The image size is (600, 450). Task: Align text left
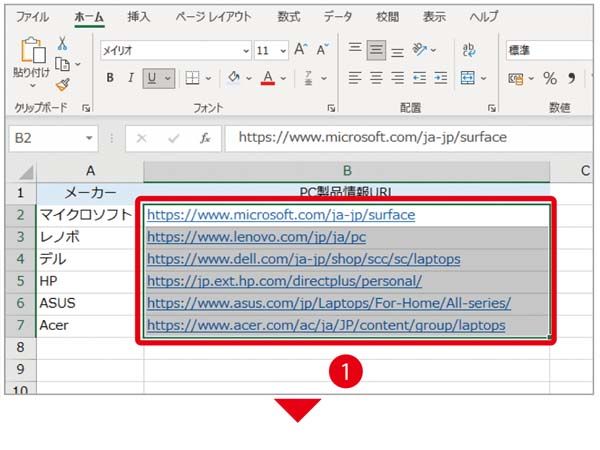pyautogui.click(x=355, y=78)
